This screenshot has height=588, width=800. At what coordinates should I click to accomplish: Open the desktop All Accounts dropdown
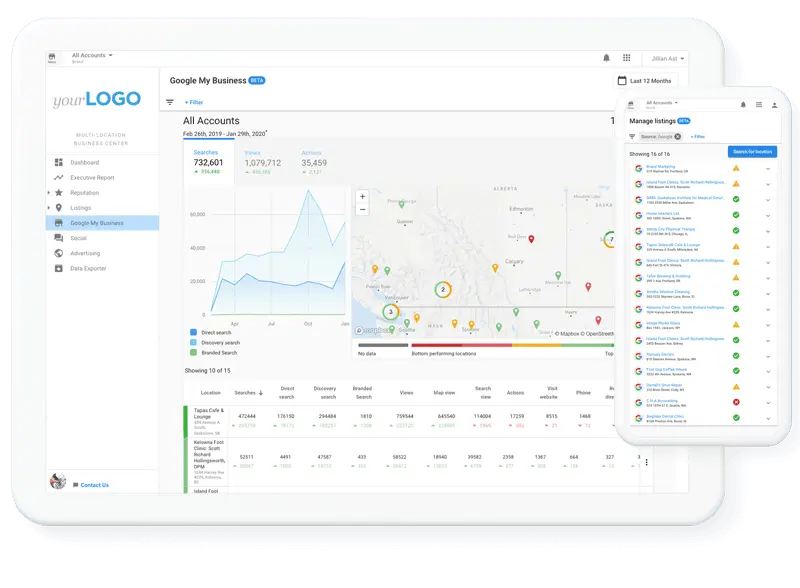pyautogui.click(x=92, y=55)
